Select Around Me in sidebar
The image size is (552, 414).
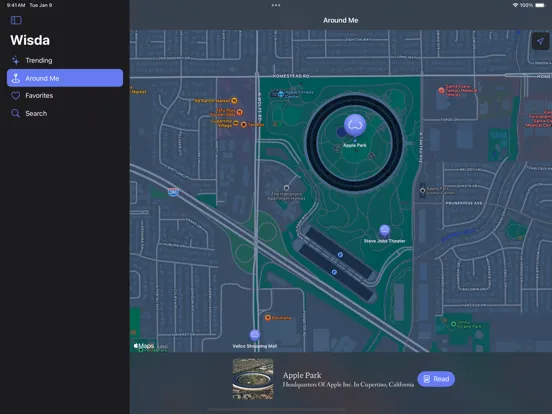pyautogui.click(x=65, y=78)
